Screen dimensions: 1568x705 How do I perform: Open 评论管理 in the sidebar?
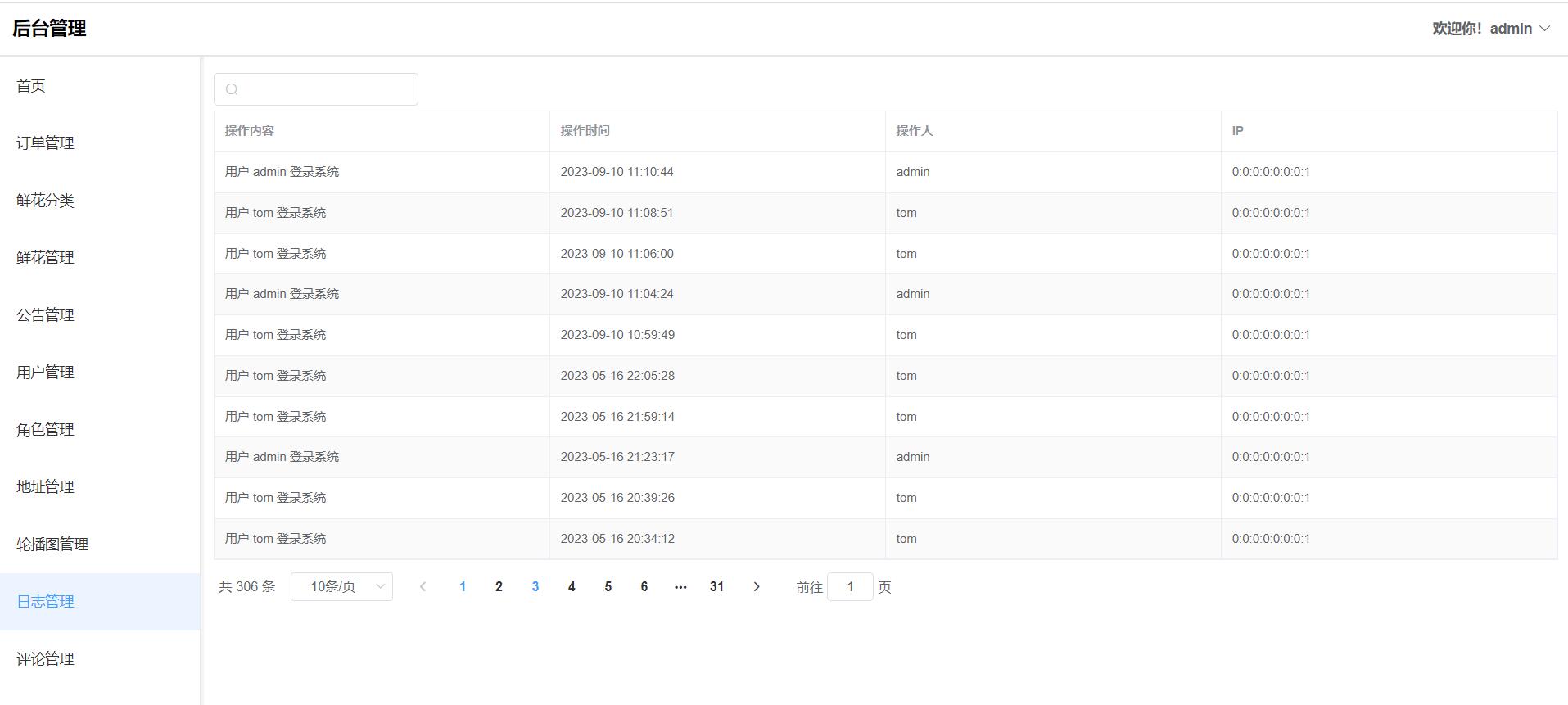[100, 659]
